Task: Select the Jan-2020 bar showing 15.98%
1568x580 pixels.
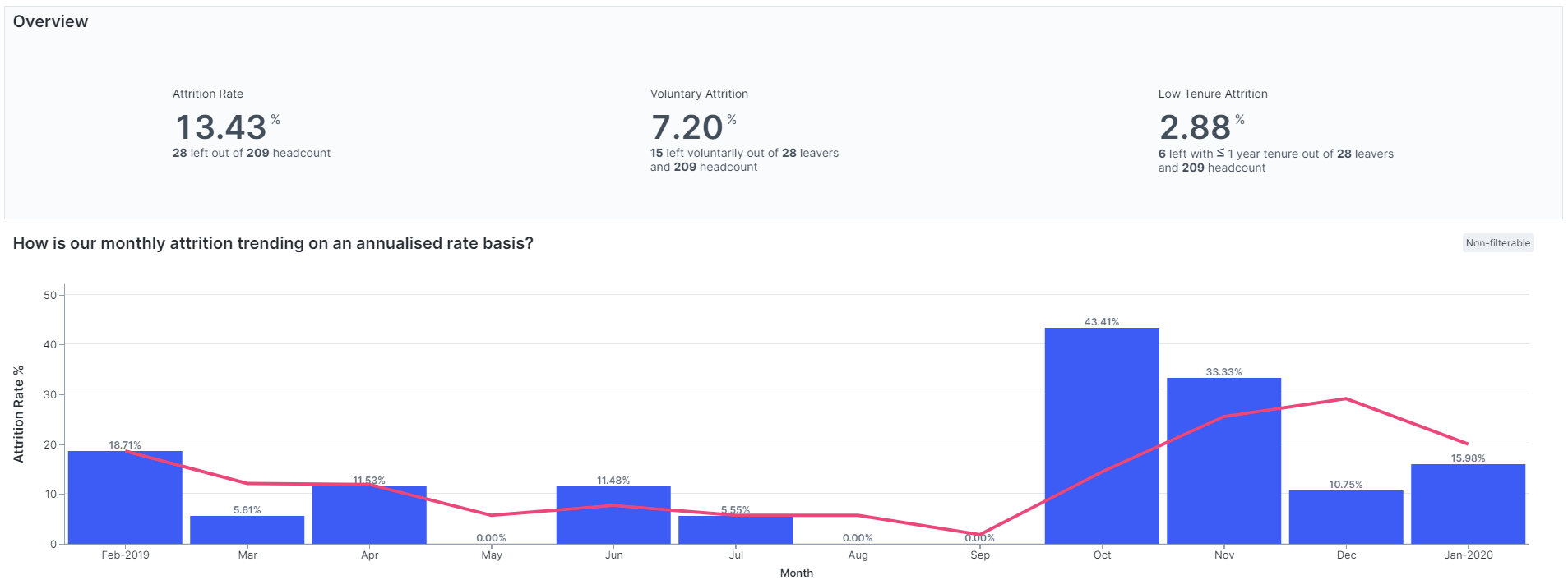Action: [1468, 505]
